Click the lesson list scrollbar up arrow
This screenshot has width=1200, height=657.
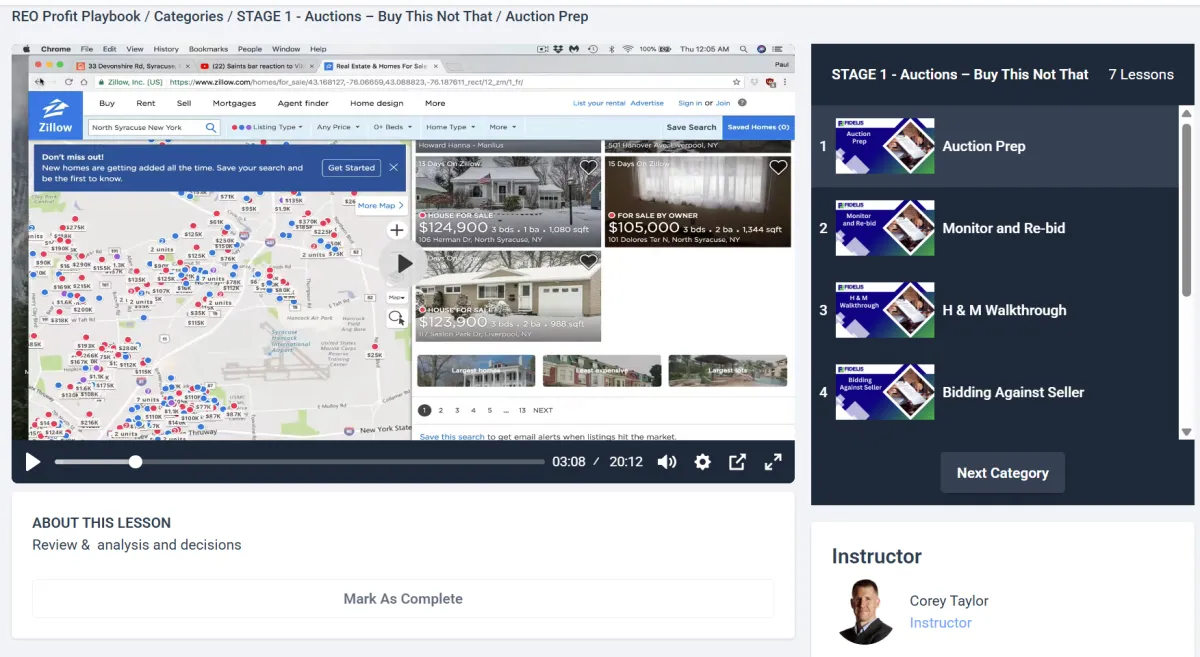[1187, 114]
